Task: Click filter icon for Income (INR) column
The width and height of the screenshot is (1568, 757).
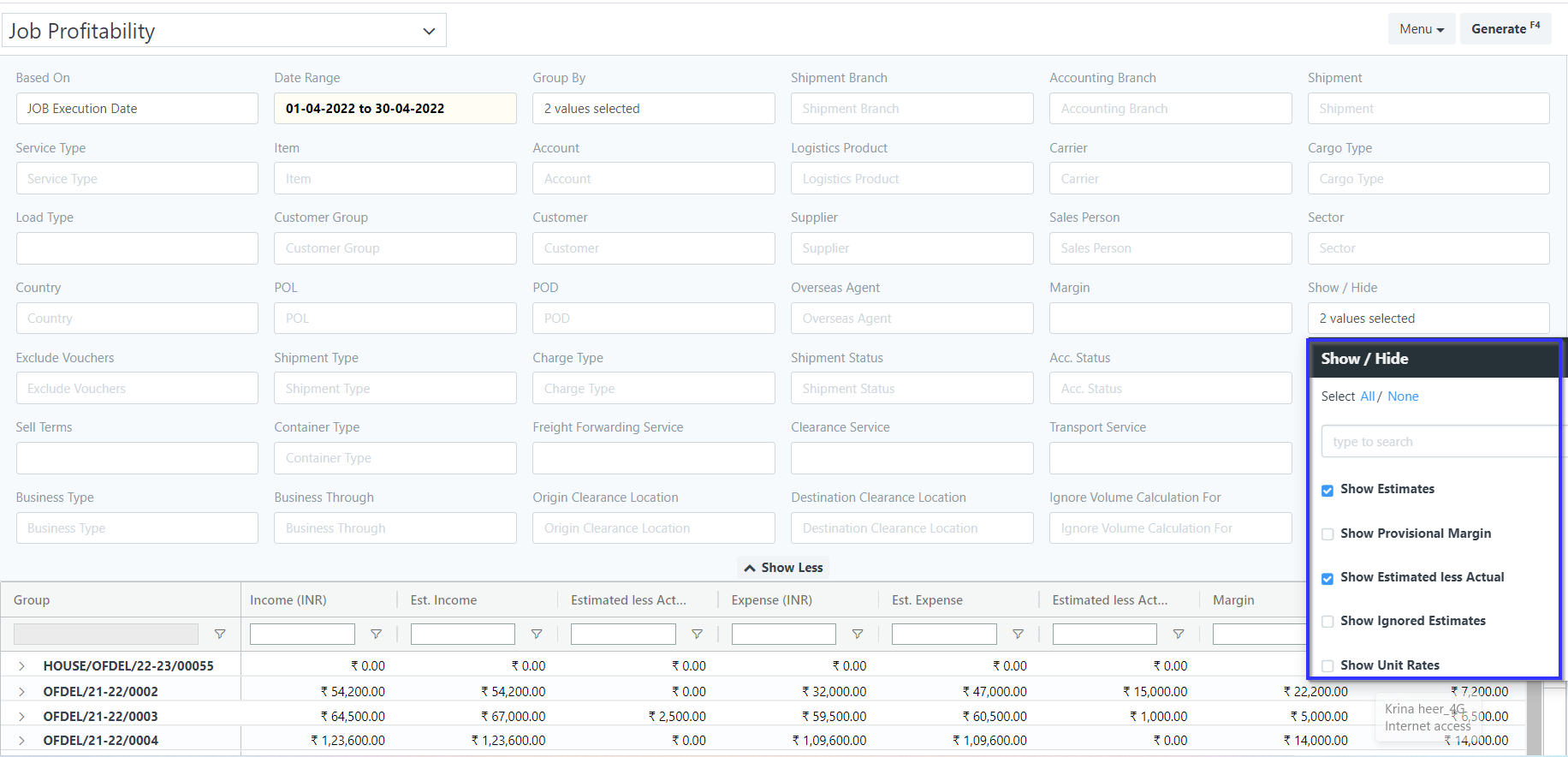Action: click(376, 635)
